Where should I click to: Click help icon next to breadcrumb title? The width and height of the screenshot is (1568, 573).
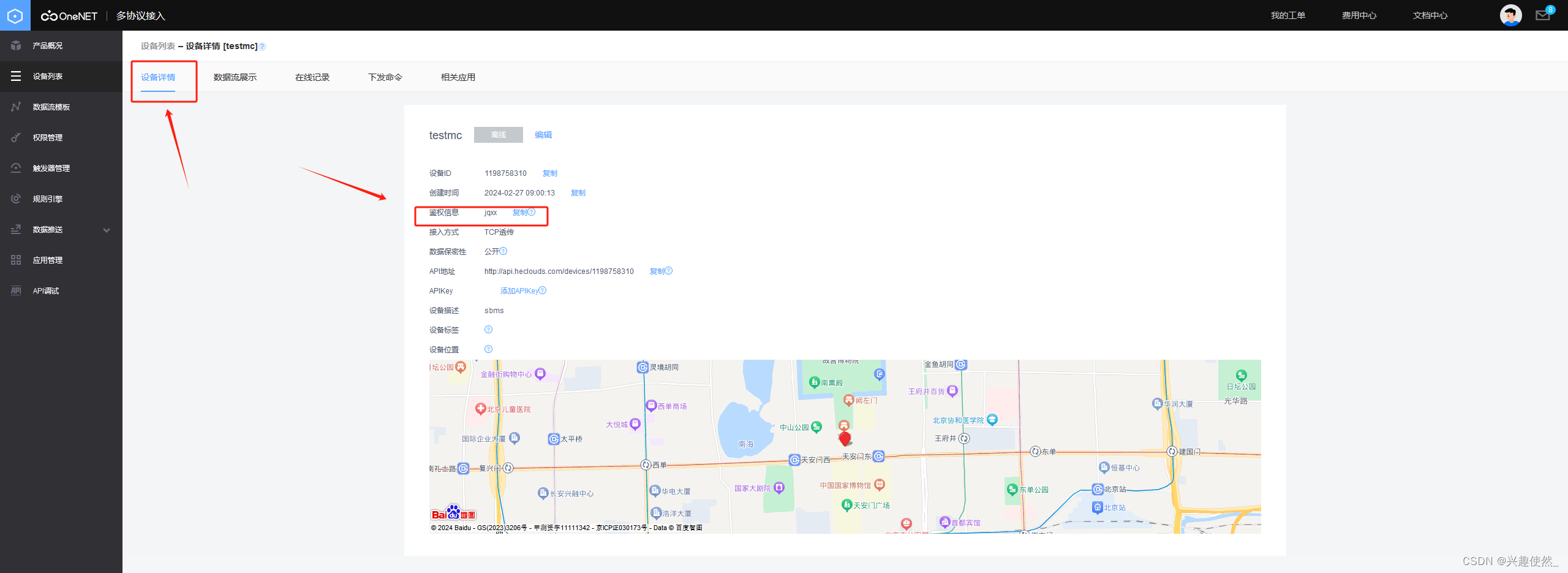point(262,47)
